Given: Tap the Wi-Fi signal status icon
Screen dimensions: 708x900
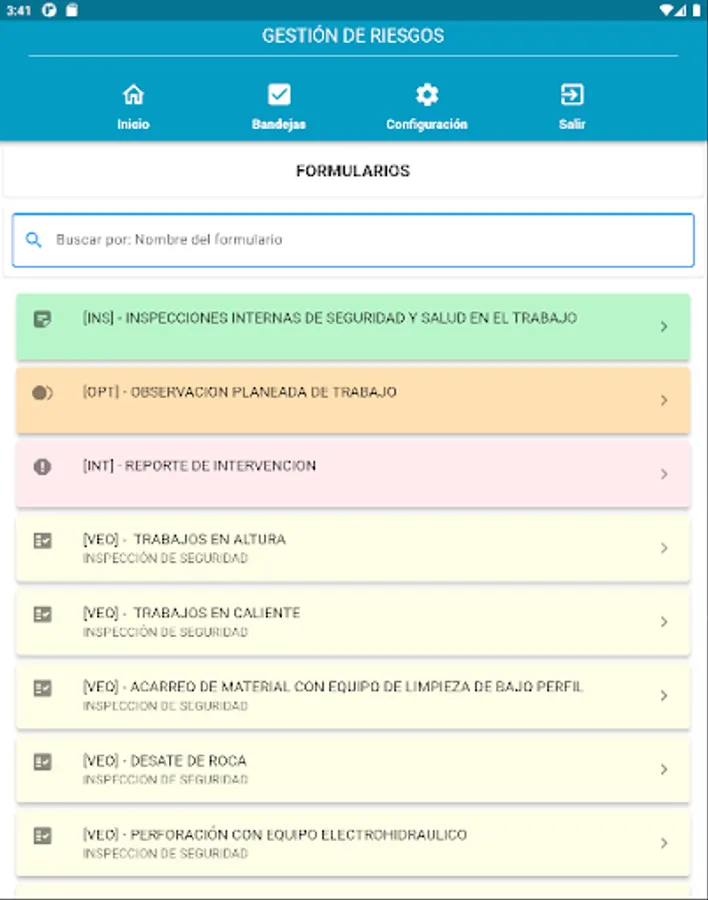Looking at the screenshot, I should (x=666, y=10).
